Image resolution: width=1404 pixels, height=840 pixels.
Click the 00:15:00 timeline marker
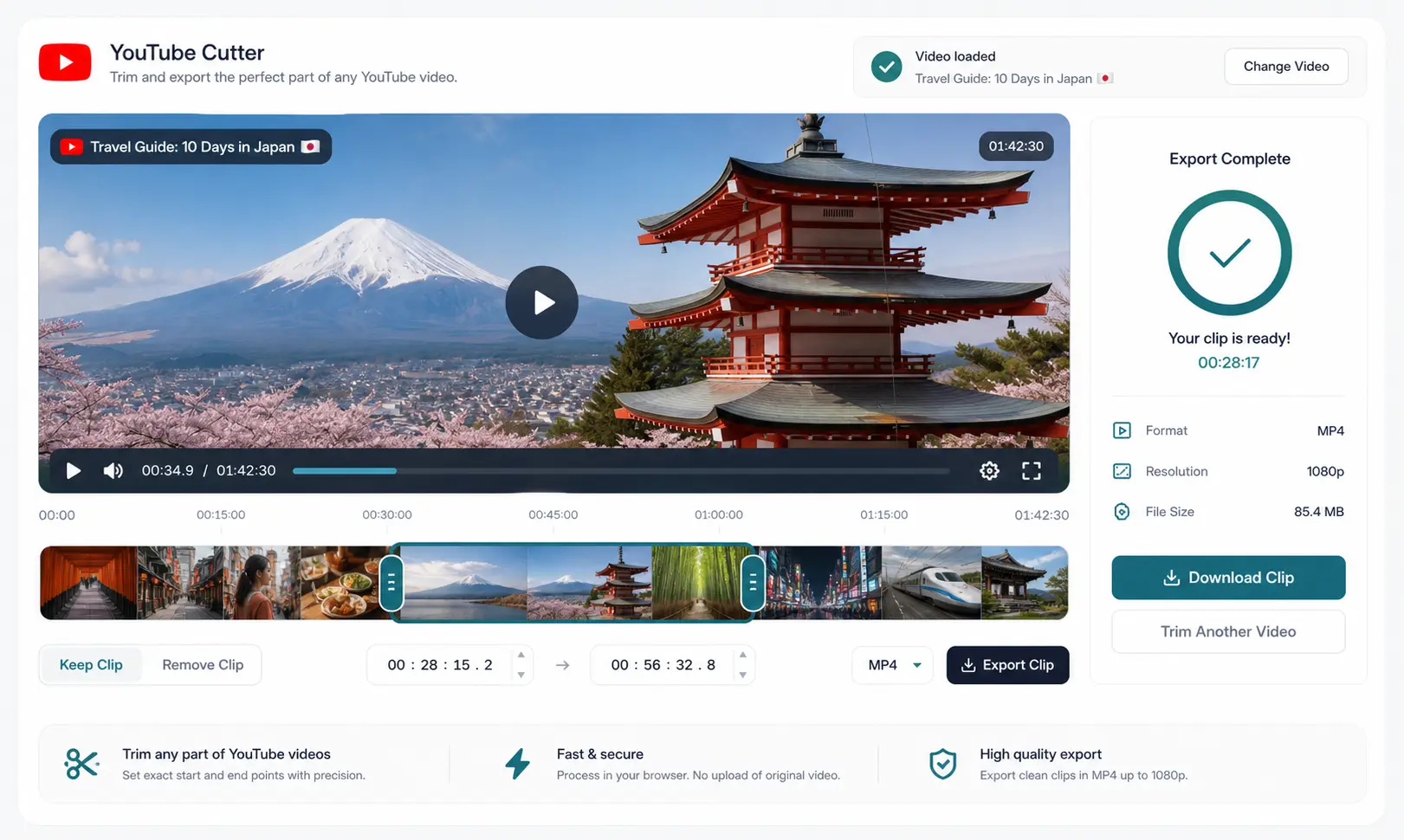click(221, 514)
